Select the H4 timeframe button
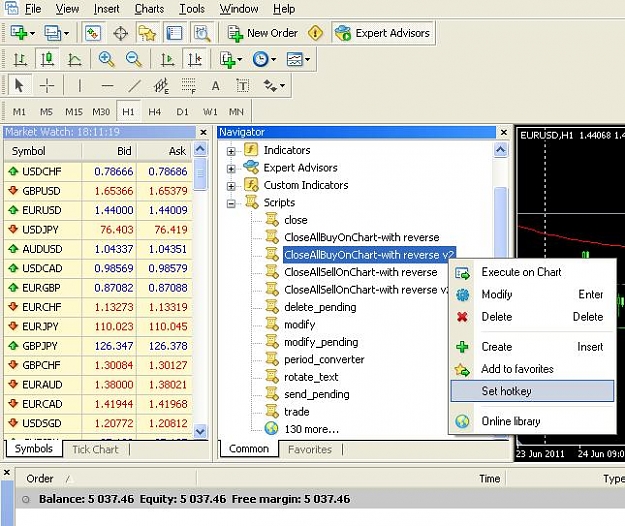 click(154, 112)
